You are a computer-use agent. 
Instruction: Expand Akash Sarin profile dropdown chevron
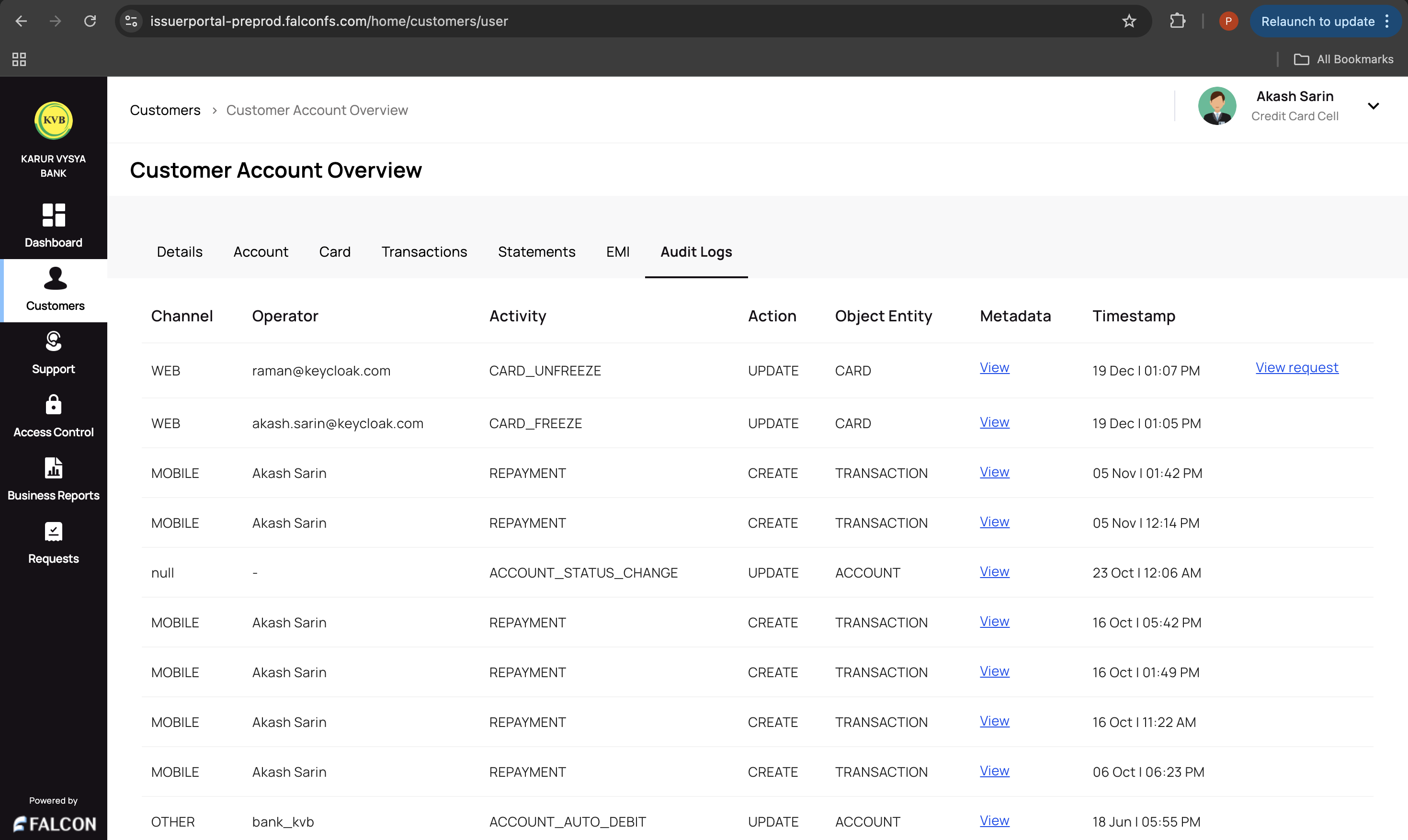1373,106
